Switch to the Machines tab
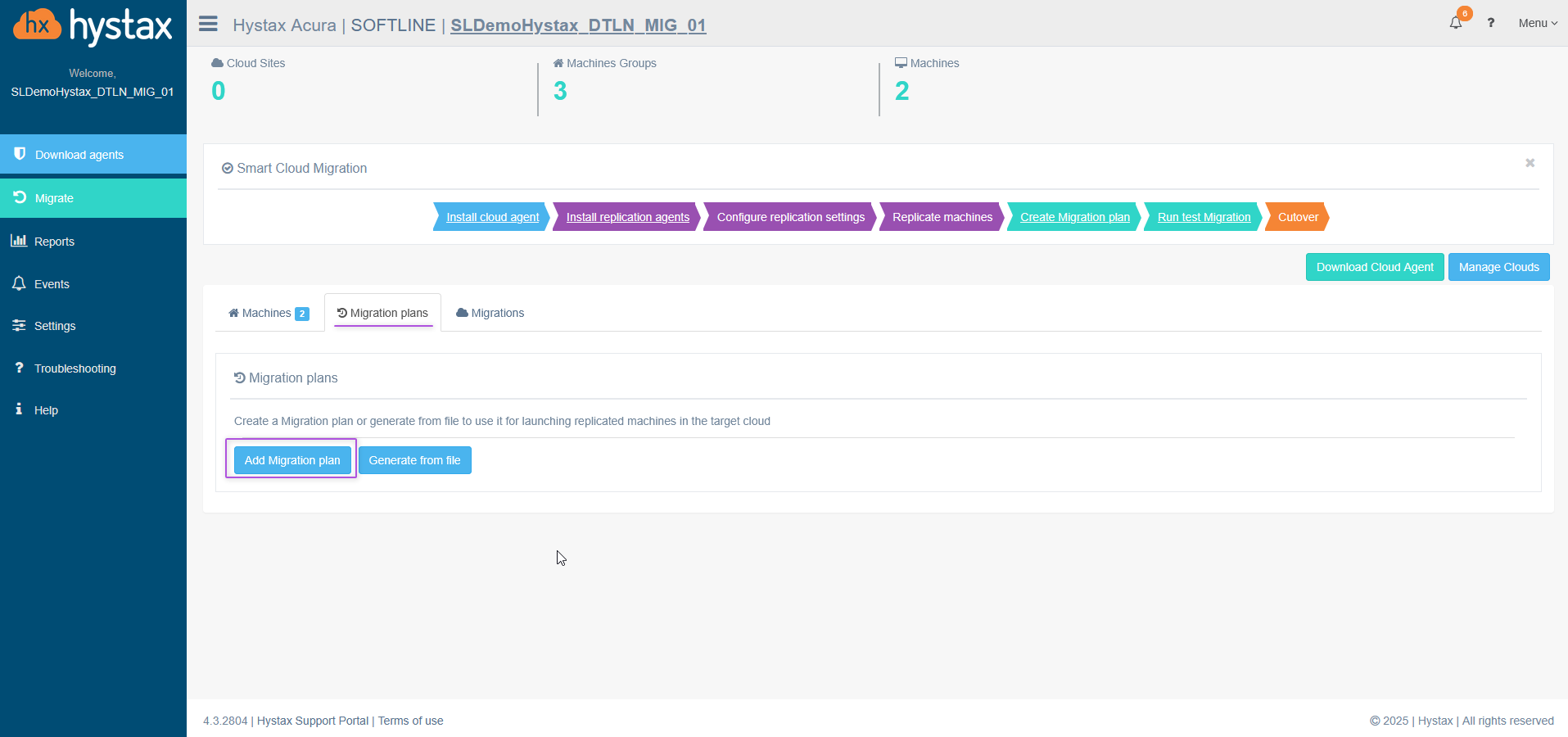Image resolution: width=1568 pixels, height=737 pixels. pyautogui.click(x=268, y=313)
